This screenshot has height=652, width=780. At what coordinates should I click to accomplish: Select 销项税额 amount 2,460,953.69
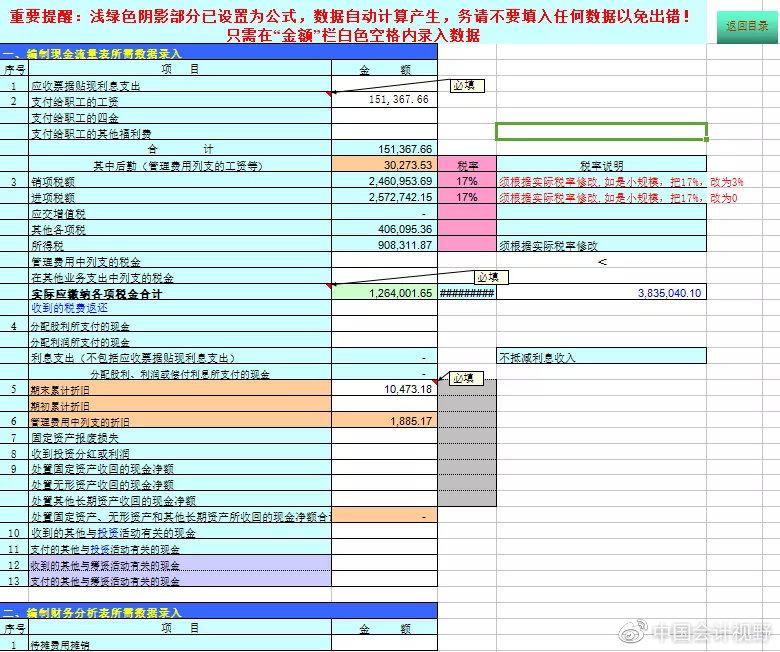coord(385,180)
